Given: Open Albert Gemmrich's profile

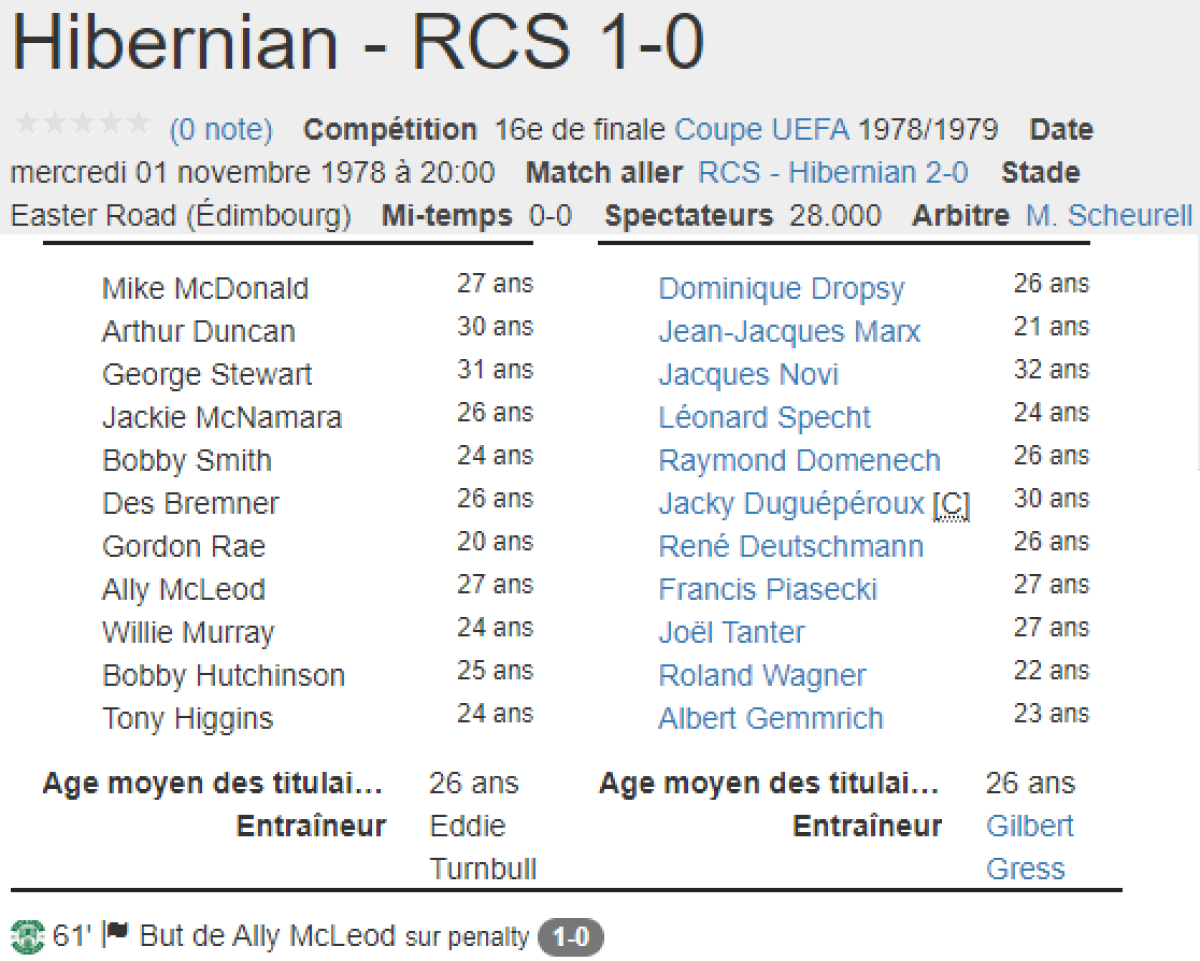Looking at the screenshot, I should (770, 719).
